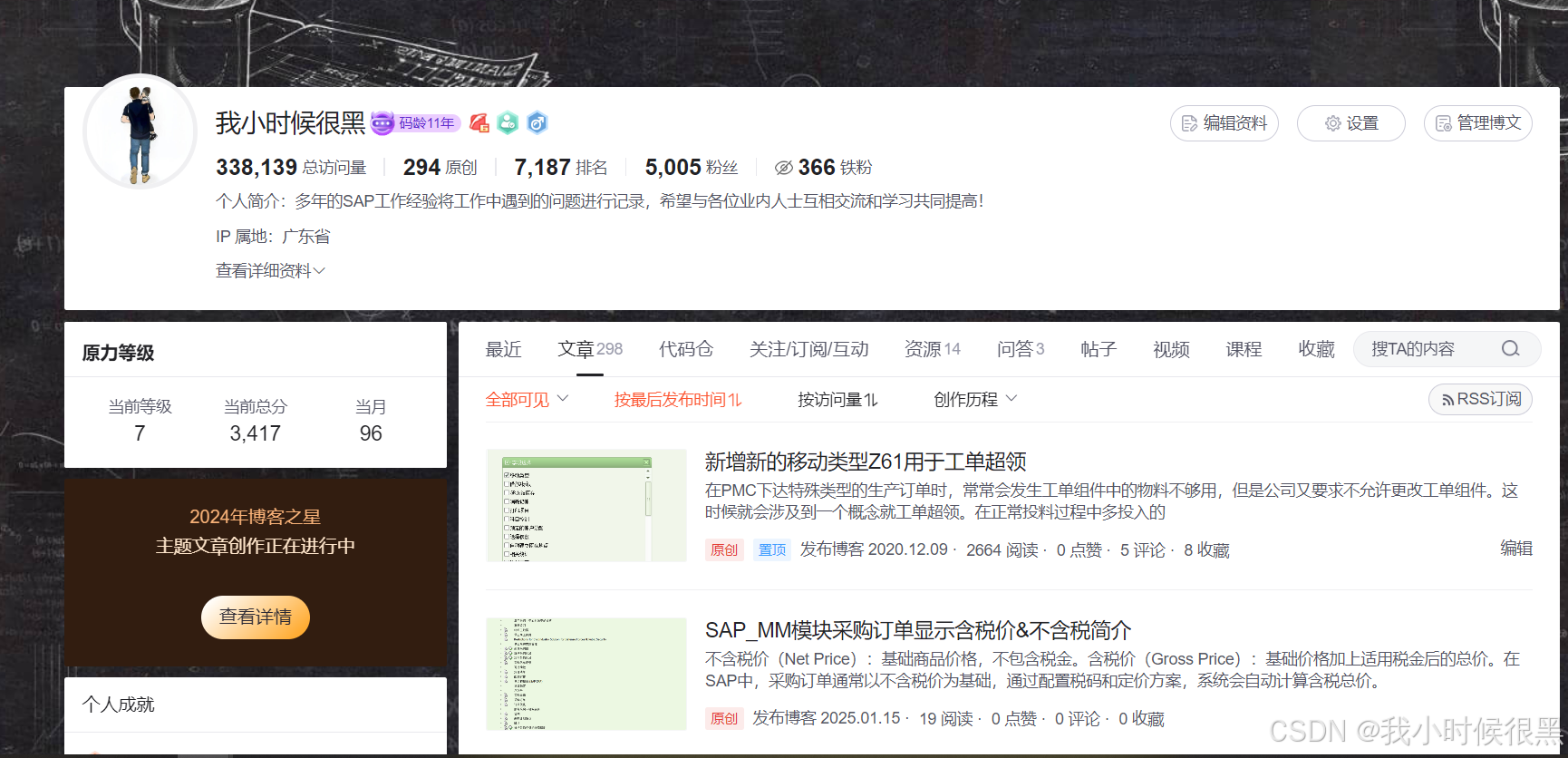1568x758 pixels.
Task: Click 2664 阅读 count
Action: point(1002,550)
